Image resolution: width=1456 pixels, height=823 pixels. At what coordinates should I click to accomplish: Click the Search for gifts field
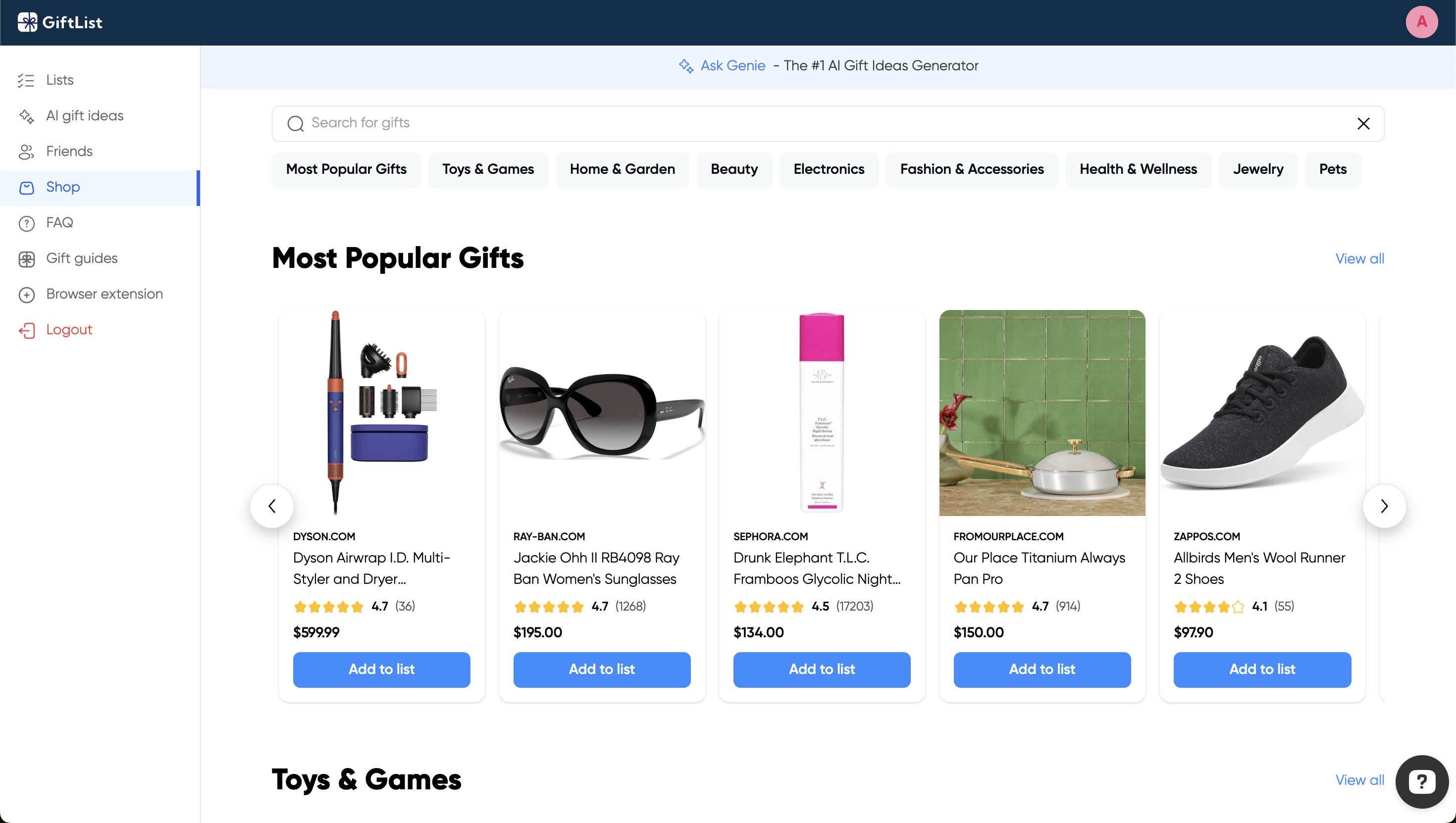828,124
